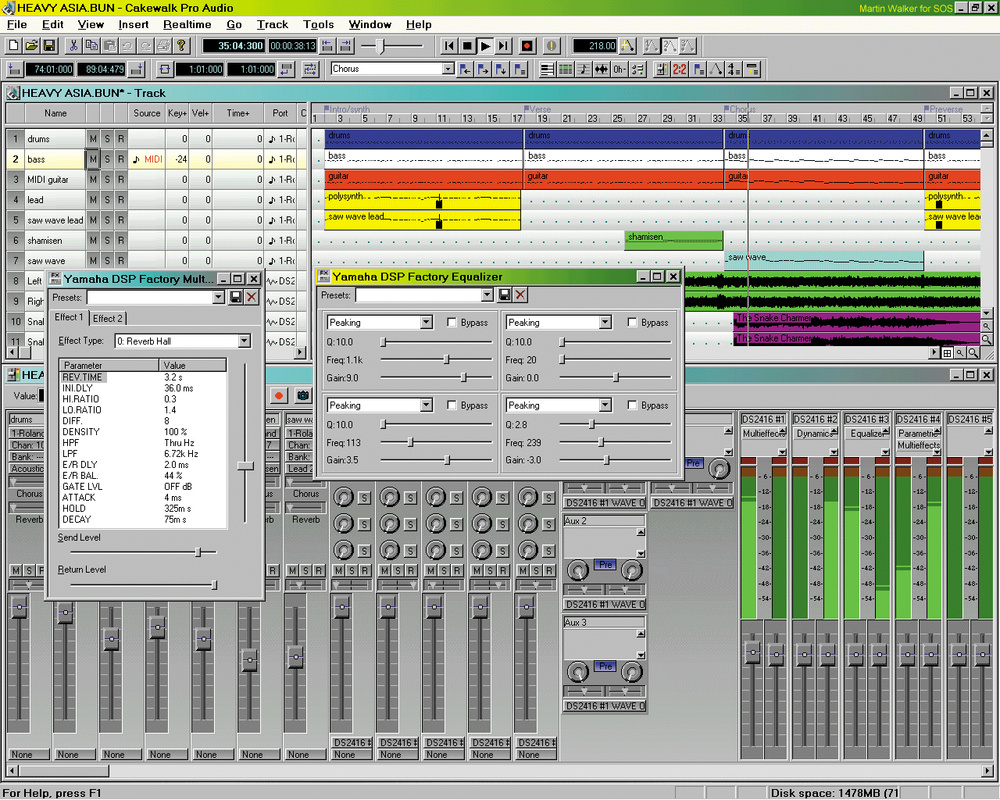Screen dimensions: 1000x800
Task: Click the Pre button under Aux 2
Action: (605, 565)
